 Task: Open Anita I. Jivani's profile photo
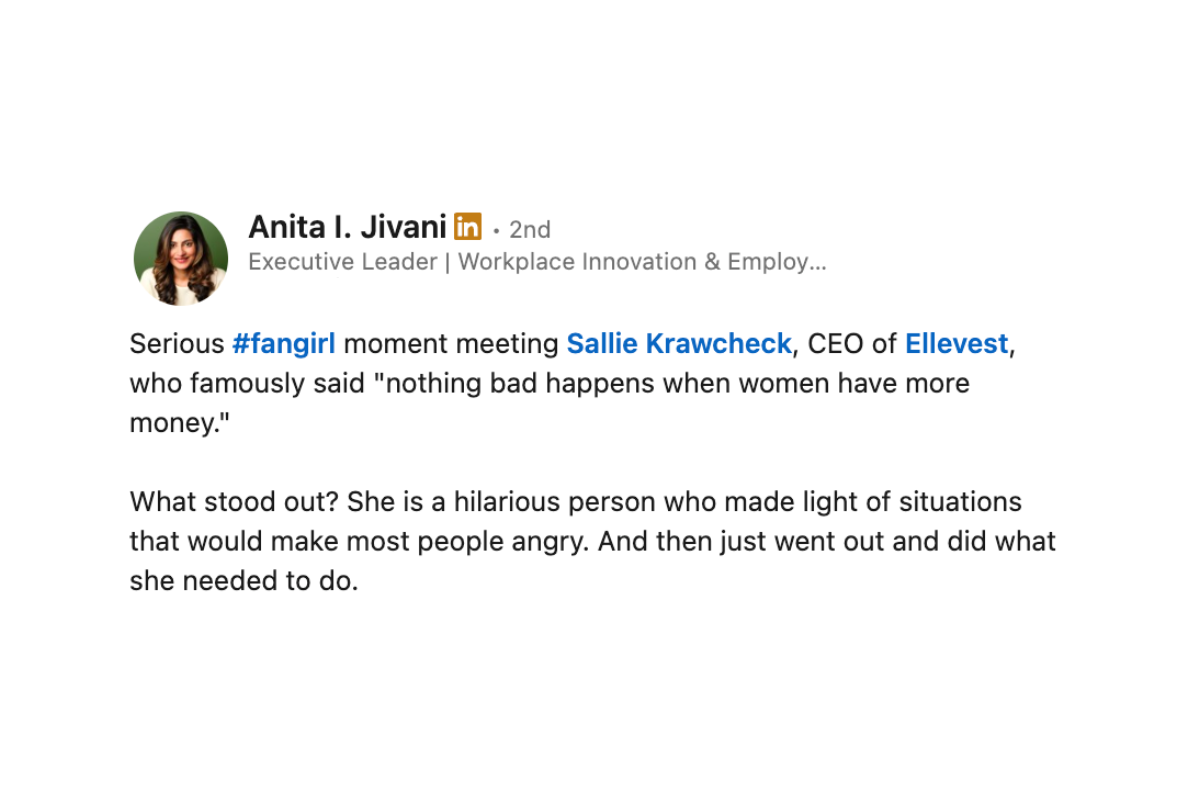point(181,258)
